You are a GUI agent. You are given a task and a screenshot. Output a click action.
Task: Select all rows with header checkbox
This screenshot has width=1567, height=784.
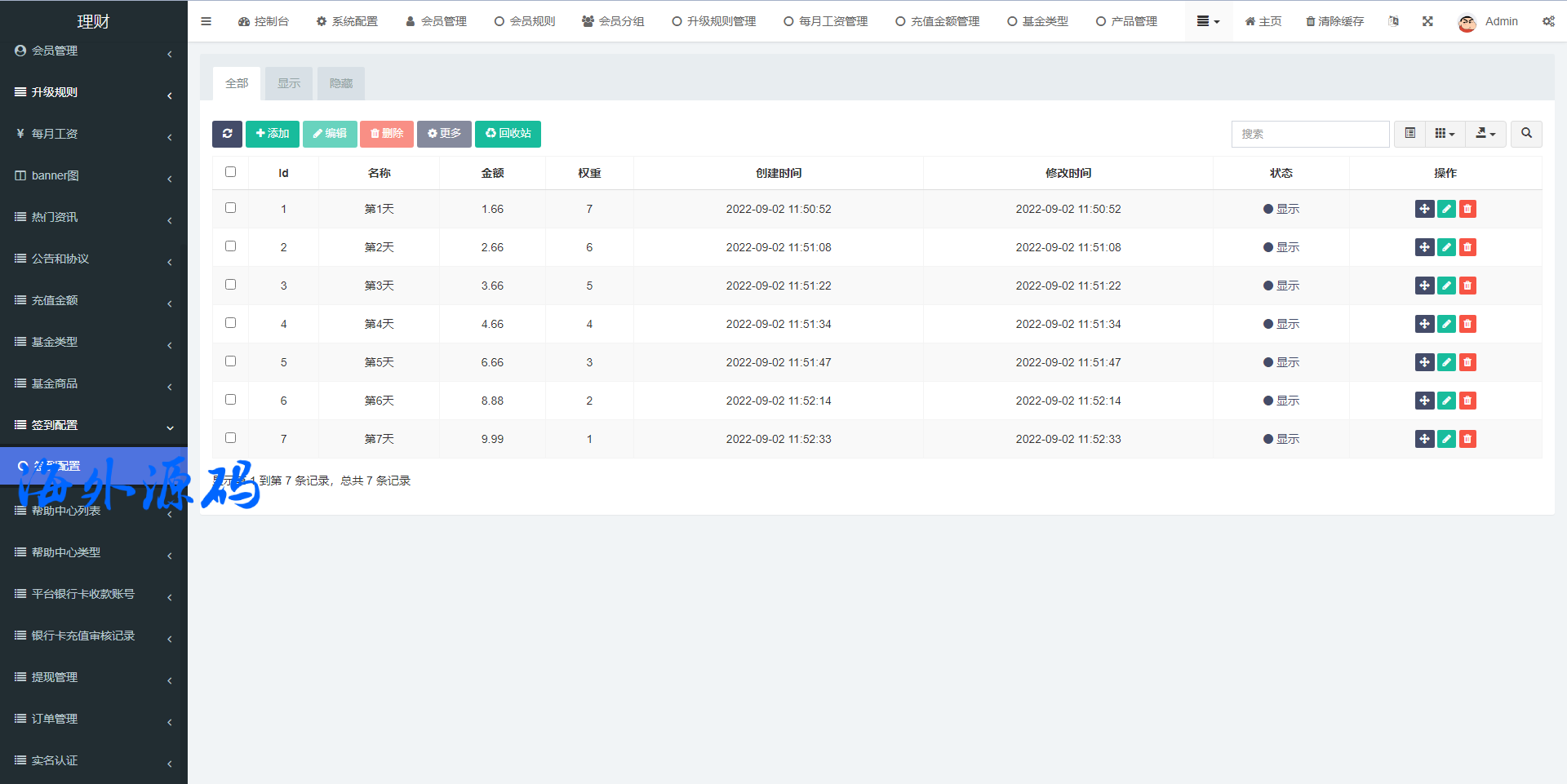pyautogui.click(x=230, y=172)
